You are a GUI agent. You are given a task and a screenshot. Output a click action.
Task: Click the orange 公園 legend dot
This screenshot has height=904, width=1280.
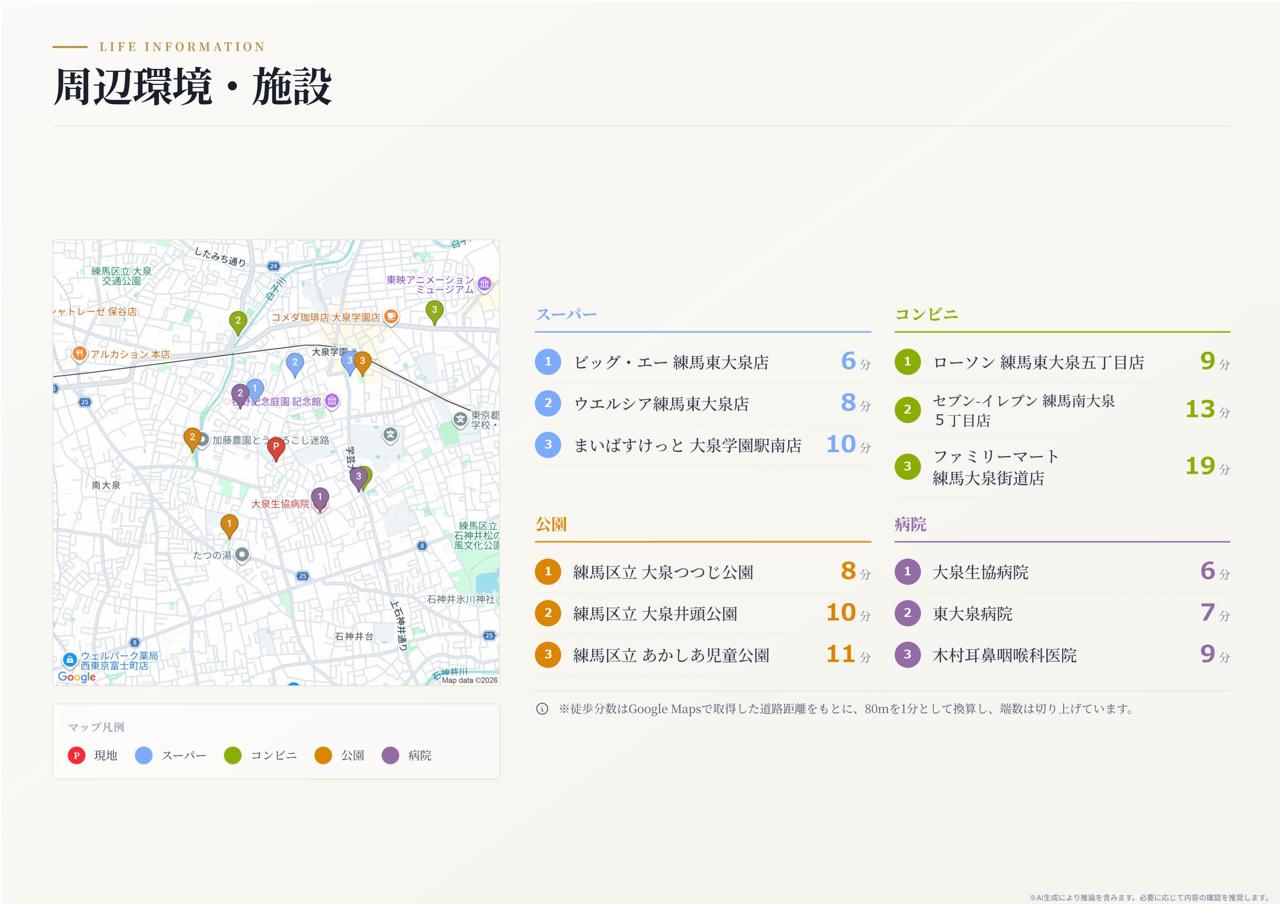coord(323,755)
